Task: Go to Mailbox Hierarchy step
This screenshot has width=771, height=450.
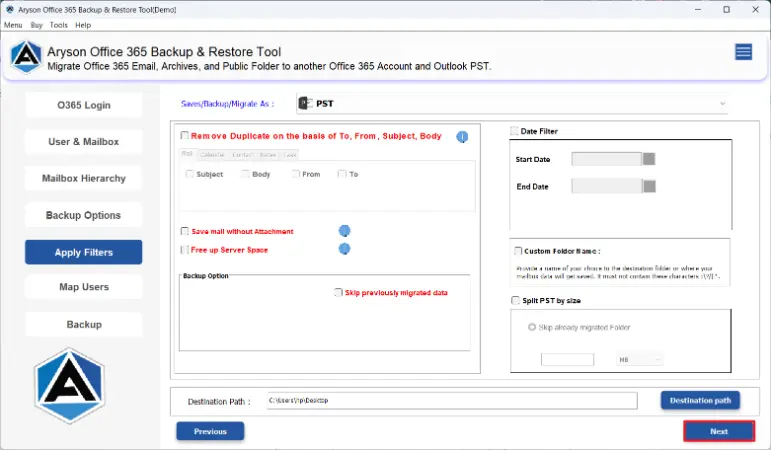Action: click(84, 178)
